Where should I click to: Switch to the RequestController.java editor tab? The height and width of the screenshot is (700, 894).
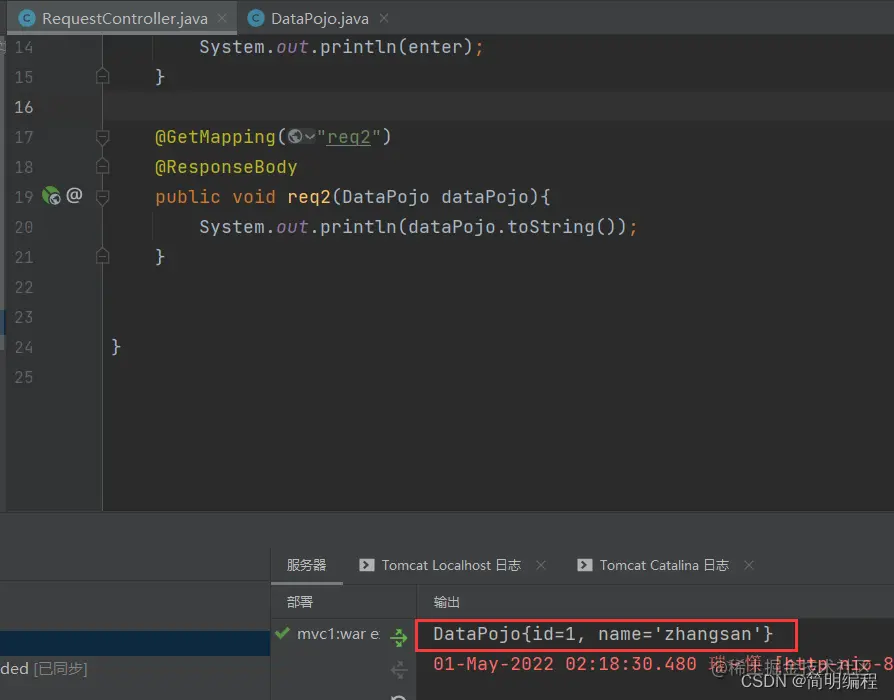[124, 19]
